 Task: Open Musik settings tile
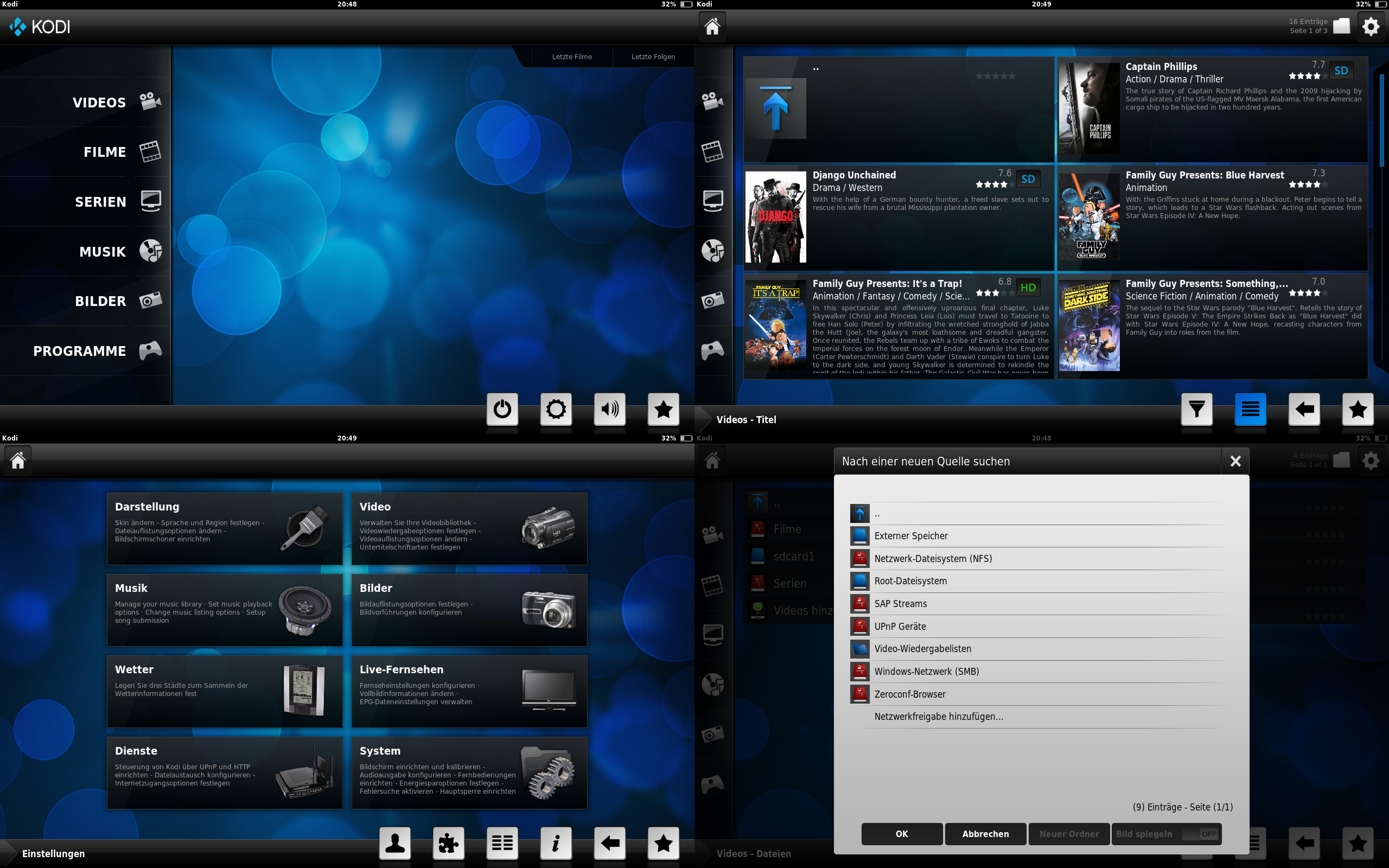coord(225,610)
